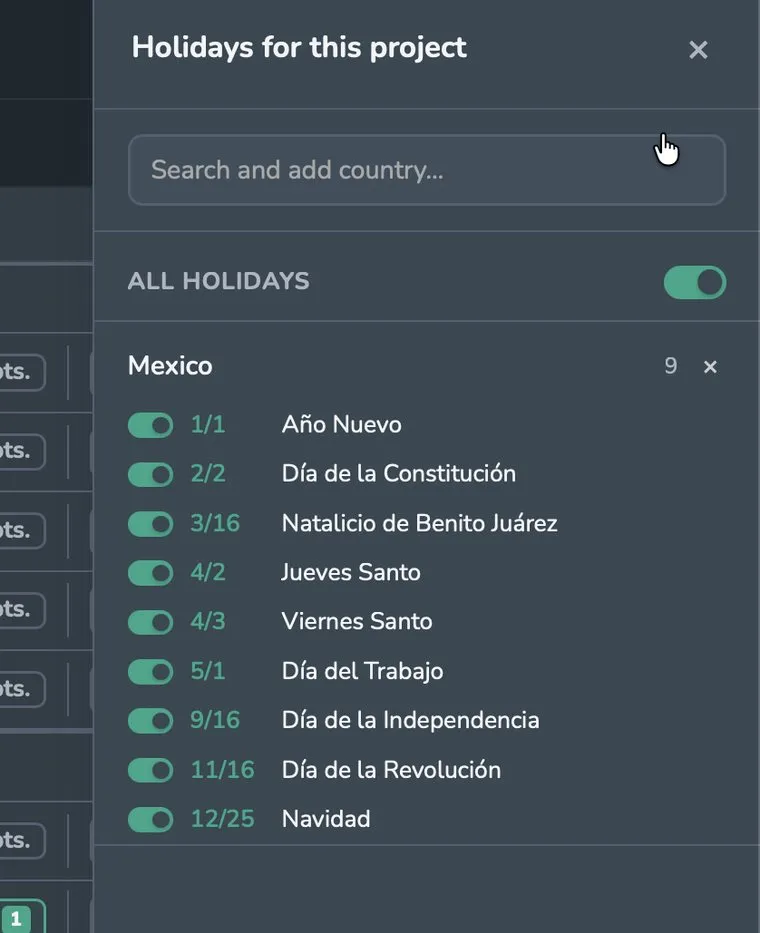Toggle the Día de la Revolución switch
760x933 pixels.
tap(151, 771)
